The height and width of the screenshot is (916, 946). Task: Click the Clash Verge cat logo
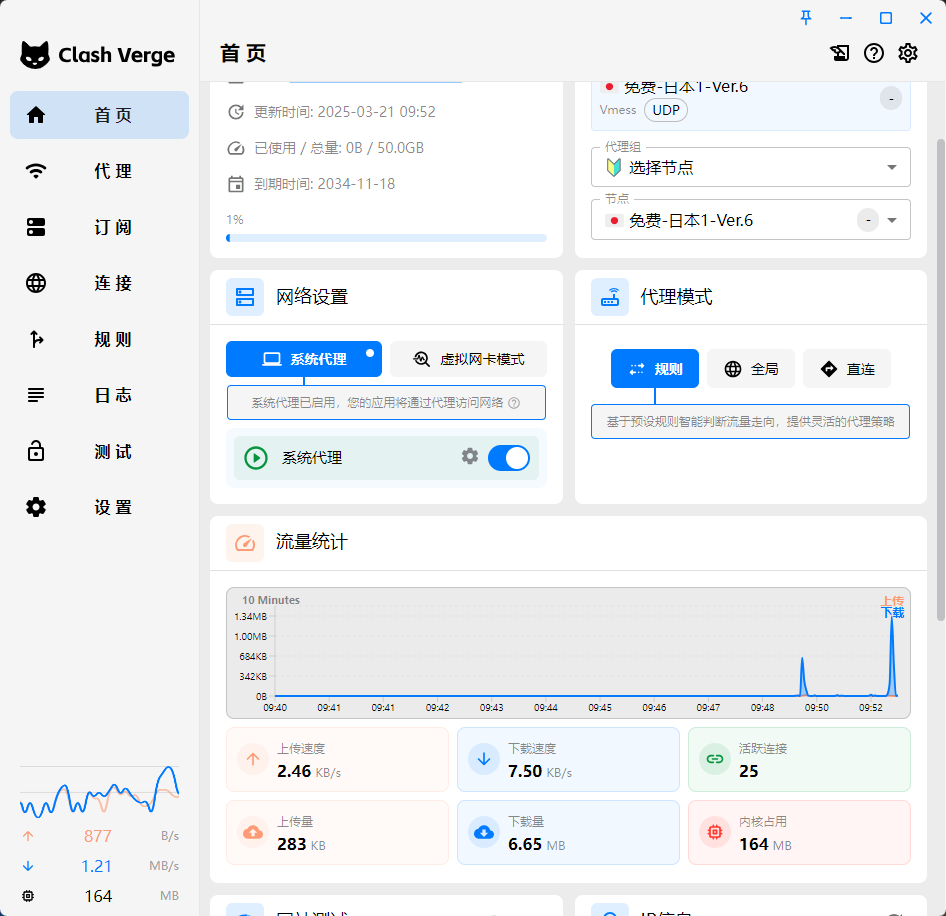coord(35,55)
